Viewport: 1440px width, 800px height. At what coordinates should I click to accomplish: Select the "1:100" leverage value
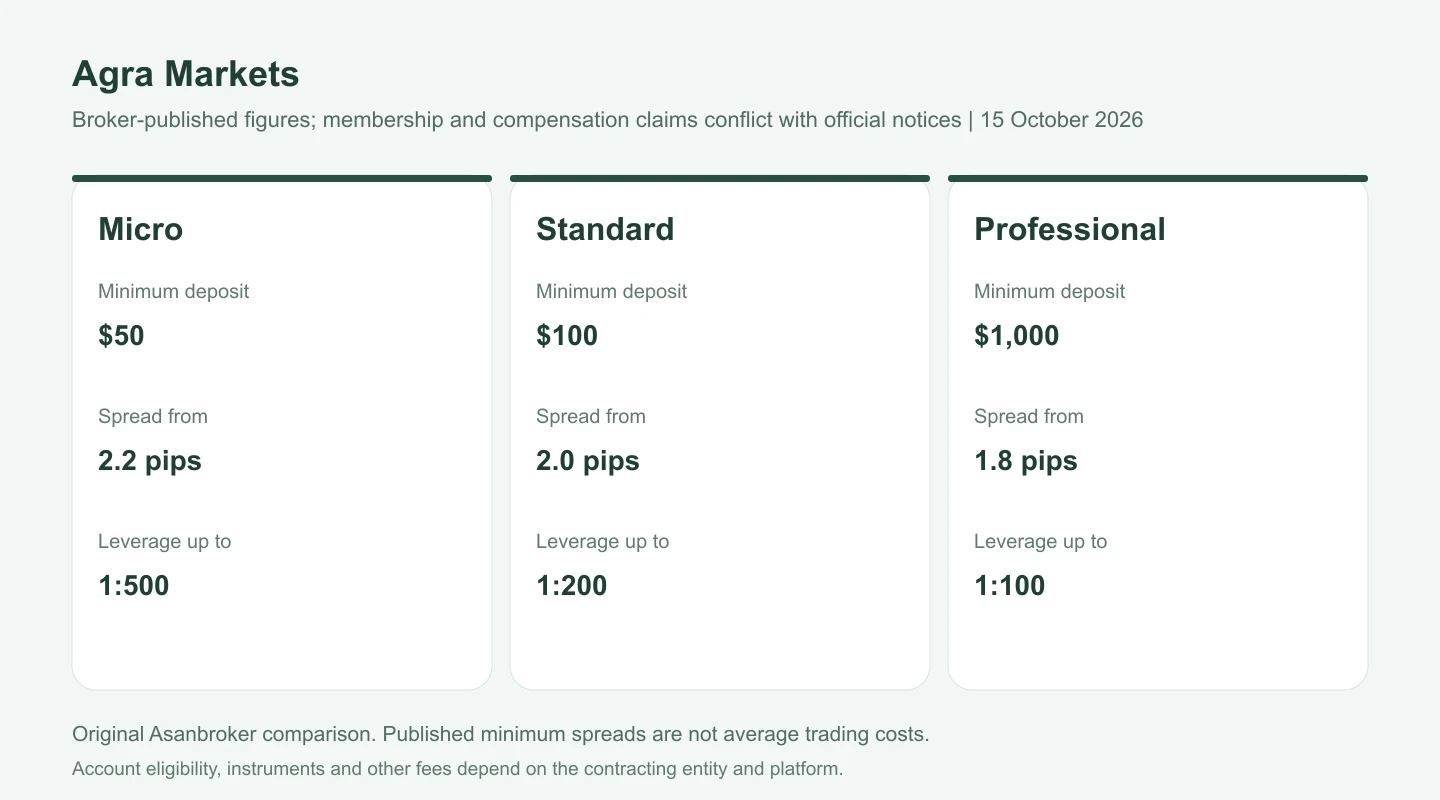[x=1010, y=585]
